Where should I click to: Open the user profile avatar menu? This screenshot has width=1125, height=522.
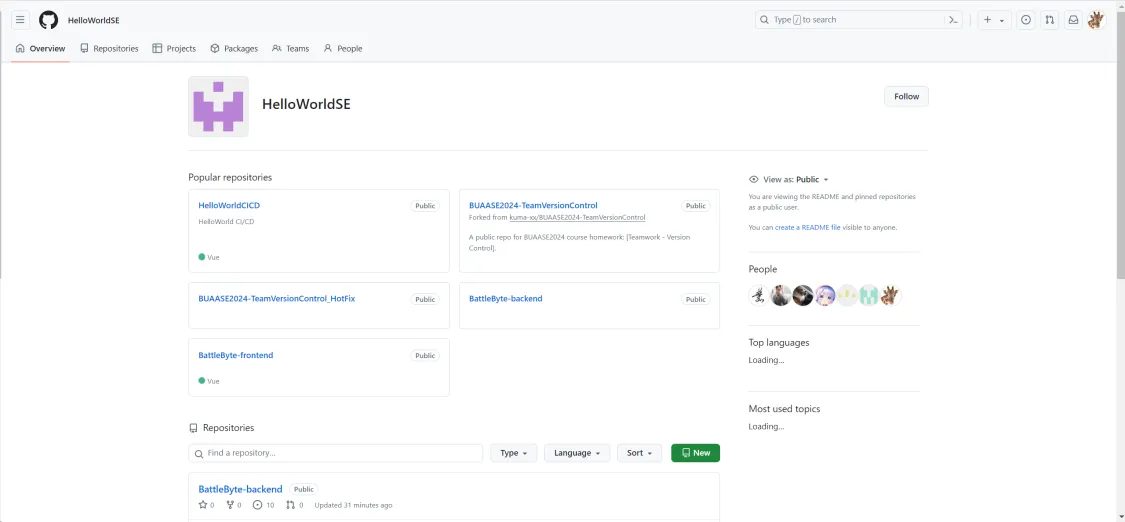[1096, 20]
